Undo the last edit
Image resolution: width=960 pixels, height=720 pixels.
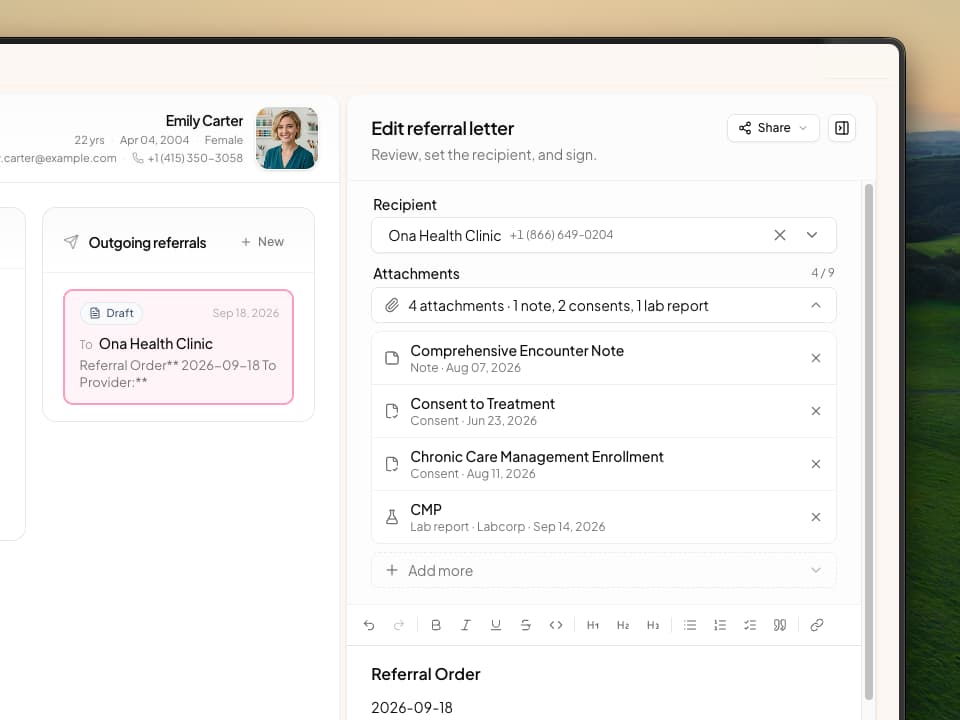pos(369,625)
